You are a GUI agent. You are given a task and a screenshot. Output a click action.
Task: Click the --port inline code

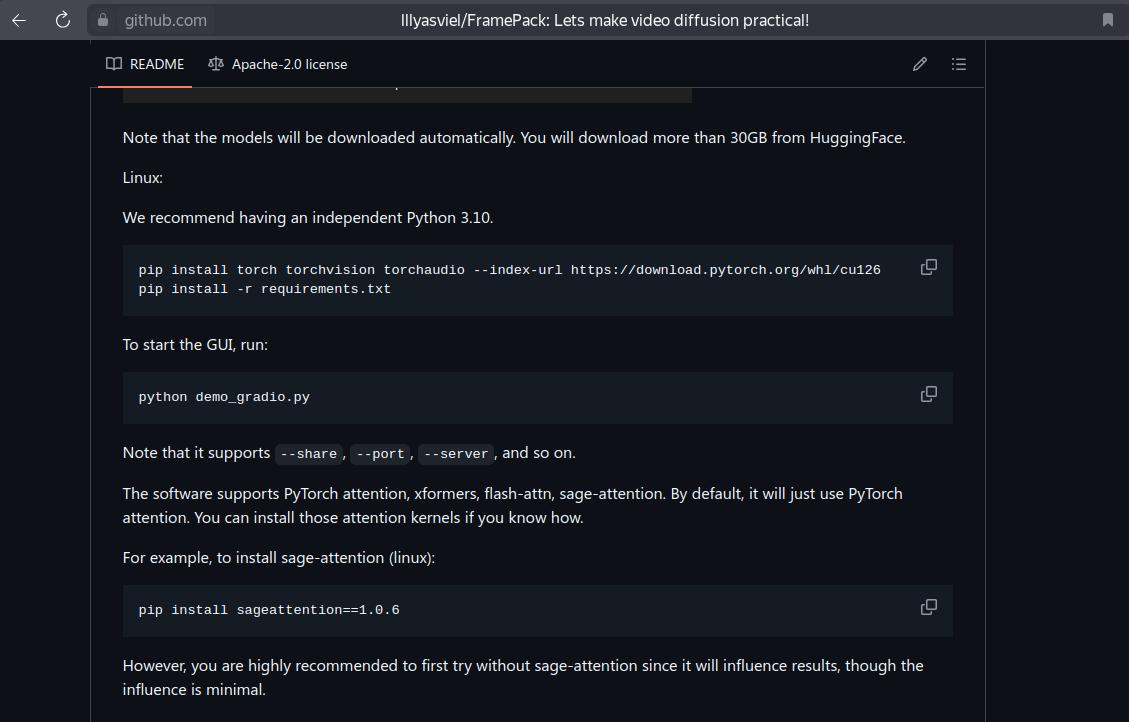[x=381, y=454]
